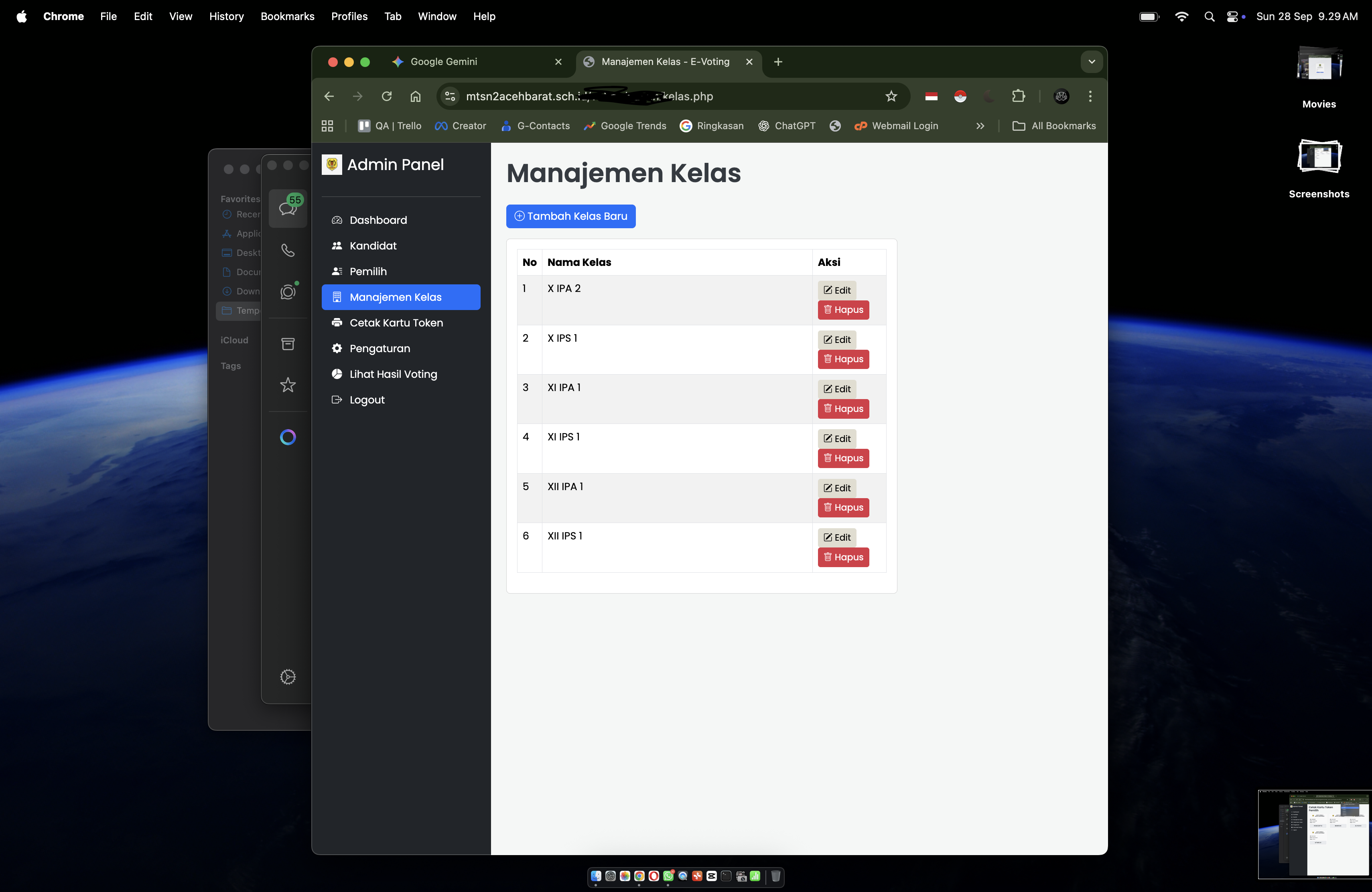The height and width of the screenshot is (892, 1372).
Task: Edit the XI IPA 1 class
Action: (x=836, y=389)
